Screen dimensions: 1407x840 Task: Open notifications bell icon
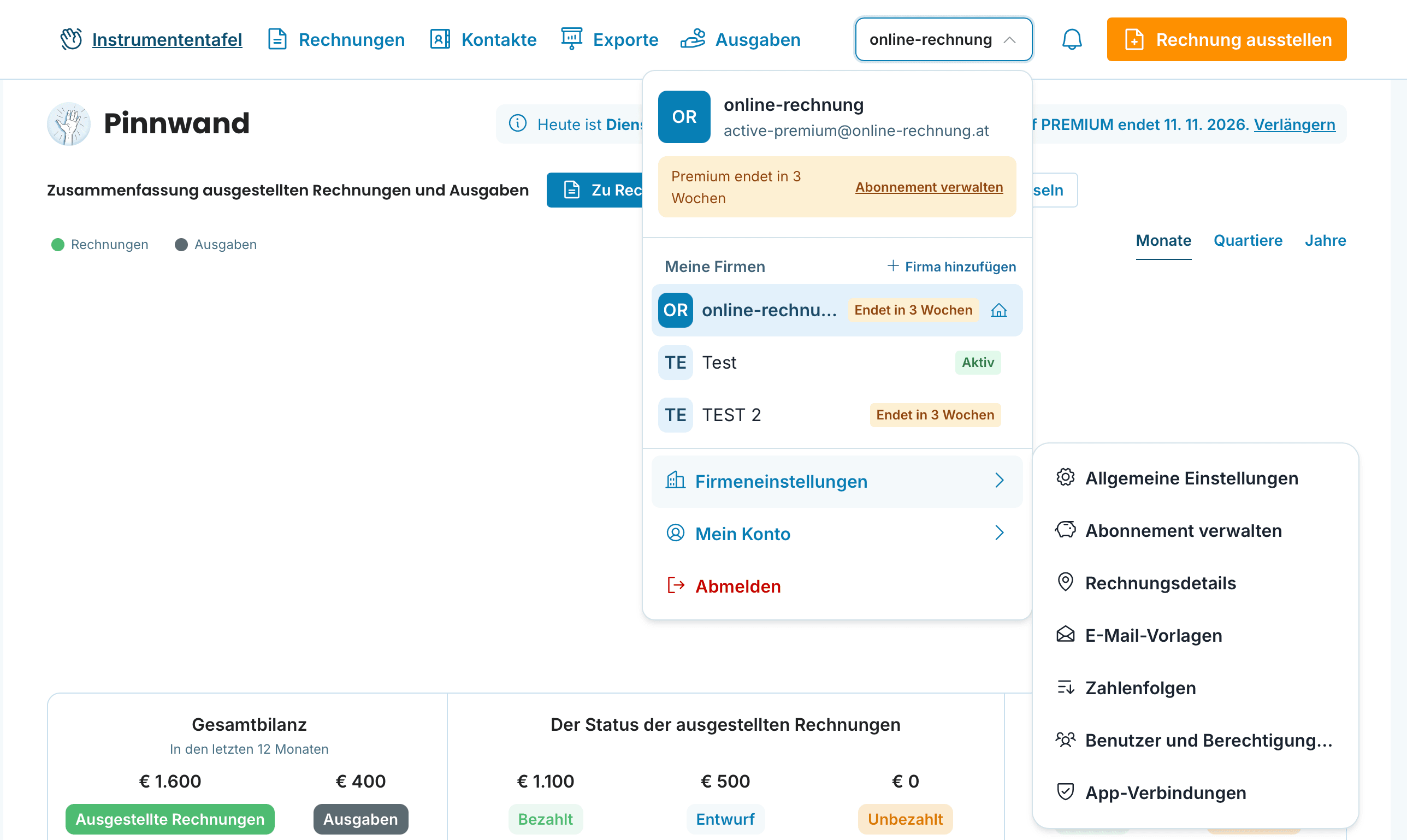[1072, 39]
